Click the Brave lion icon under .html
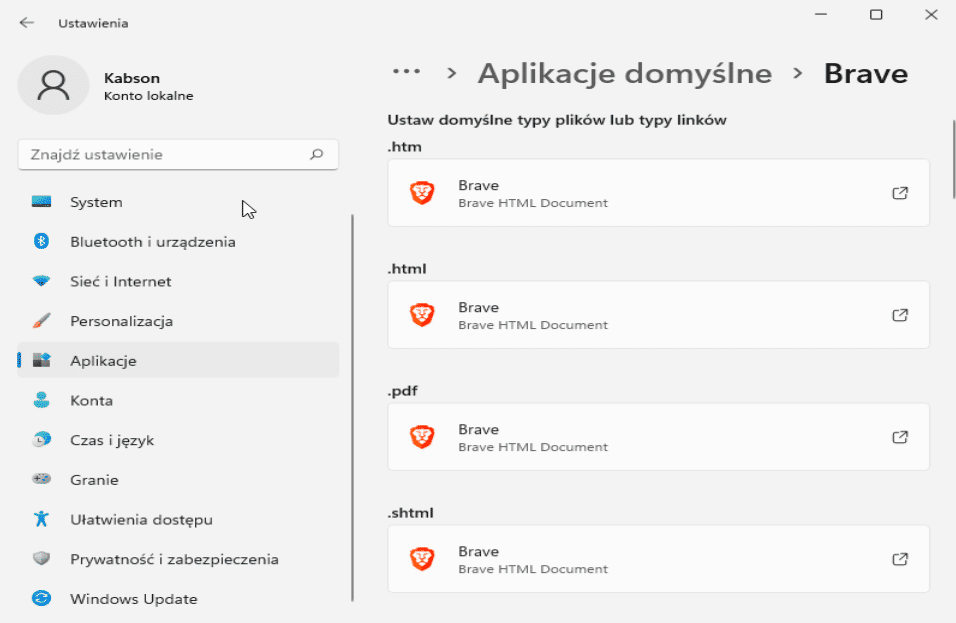Viewport: 956px width, 623px height. click(x=422, y=315)
